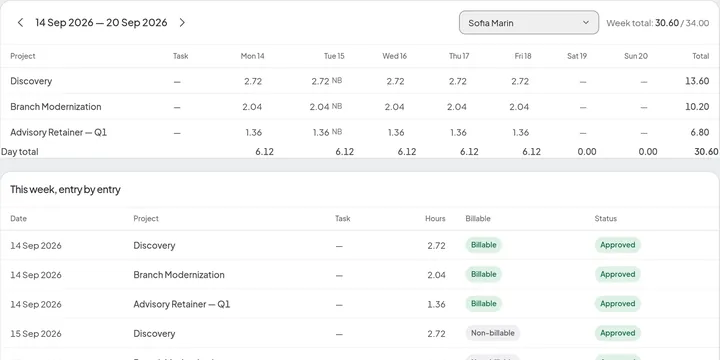Select the Branch Modernization row in weekly grid

360,107
